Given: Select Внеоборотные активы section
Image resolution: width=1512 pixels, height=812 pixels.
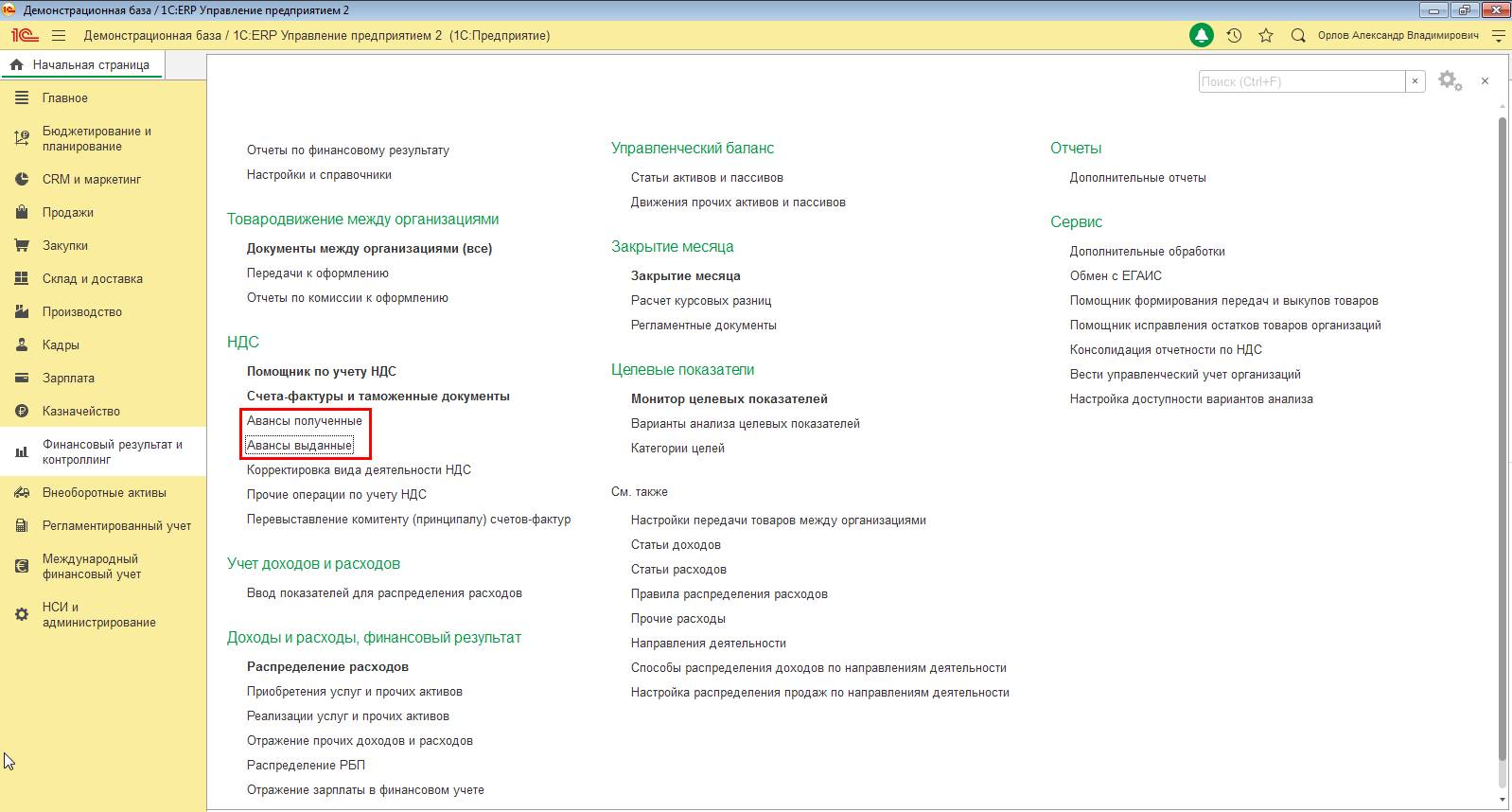Looking at the screenshot, I should pyautogui.click(x=103, y=493).
